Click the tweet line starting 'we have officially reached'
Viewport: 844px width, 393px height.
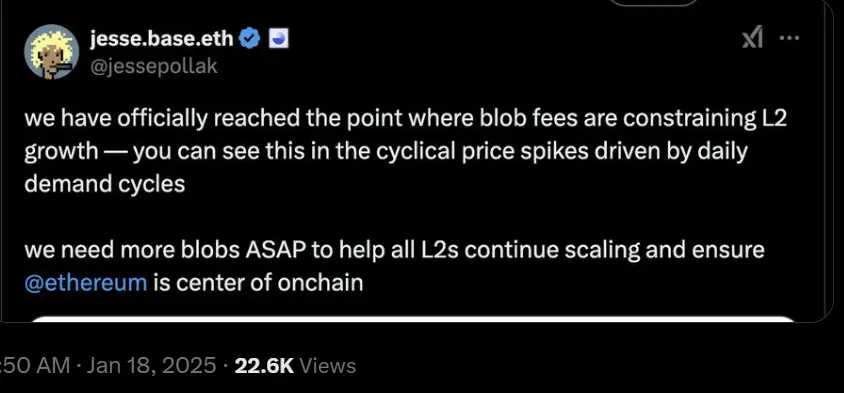click(x=405, y=120)
